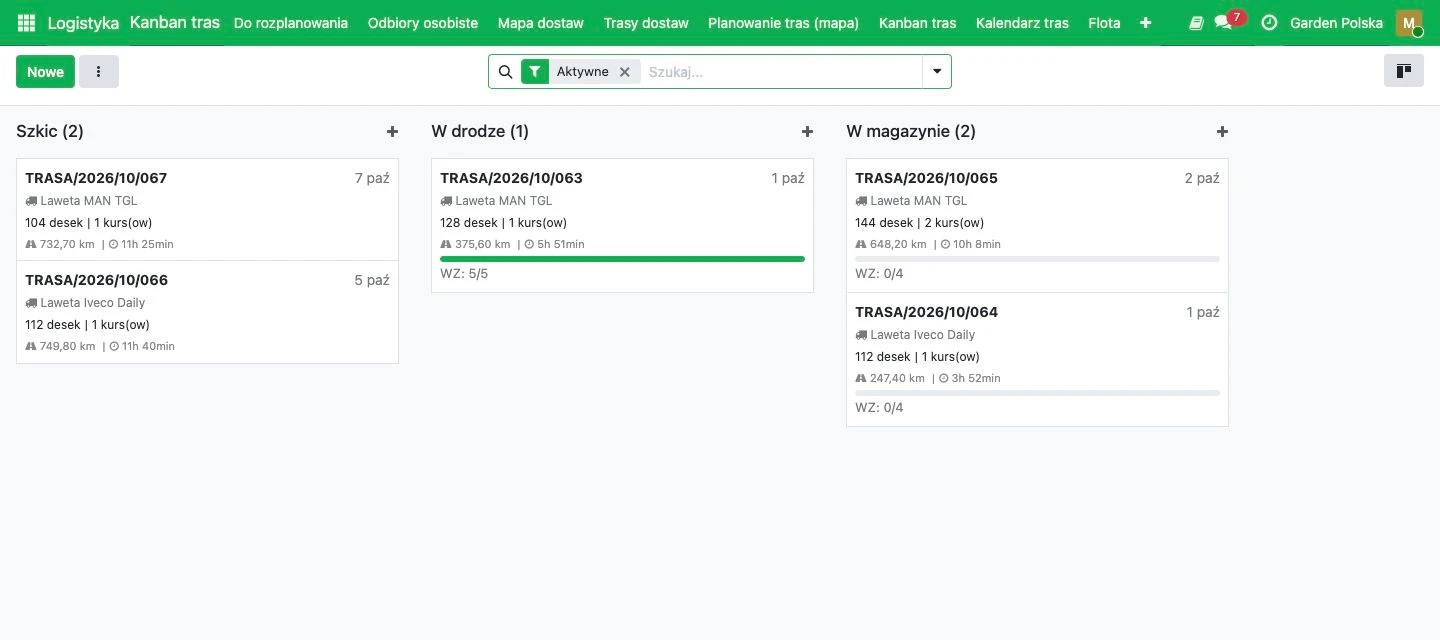Open the main apps grid menu
The image size is (1440, 640).
pyautogui.click(x=27, y=23)
